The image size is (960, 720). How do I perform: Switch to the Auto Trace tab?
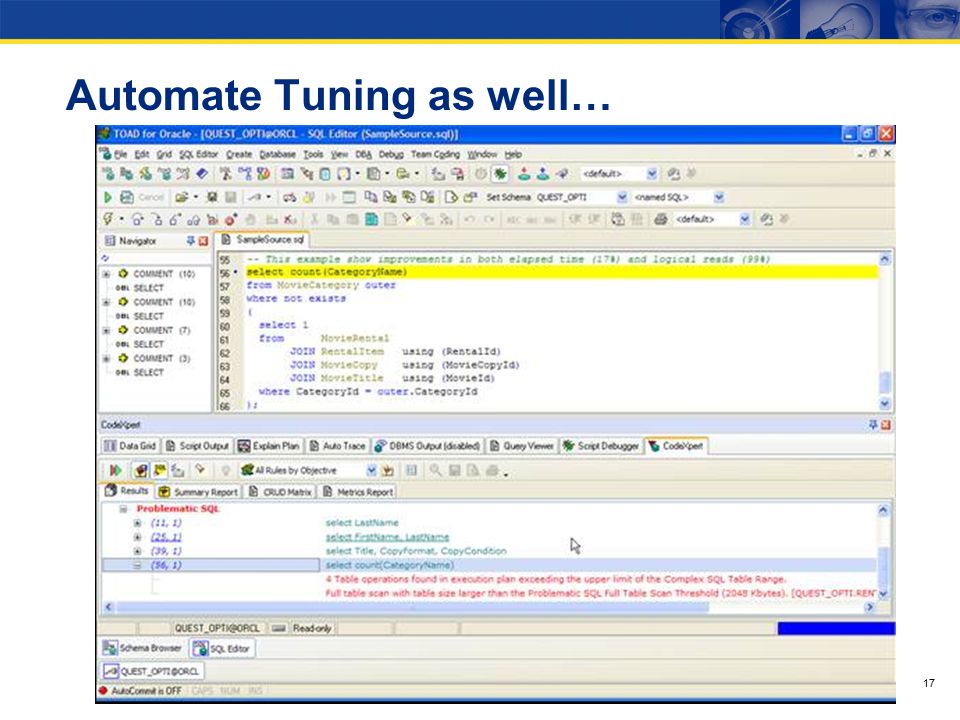[337, 446]
